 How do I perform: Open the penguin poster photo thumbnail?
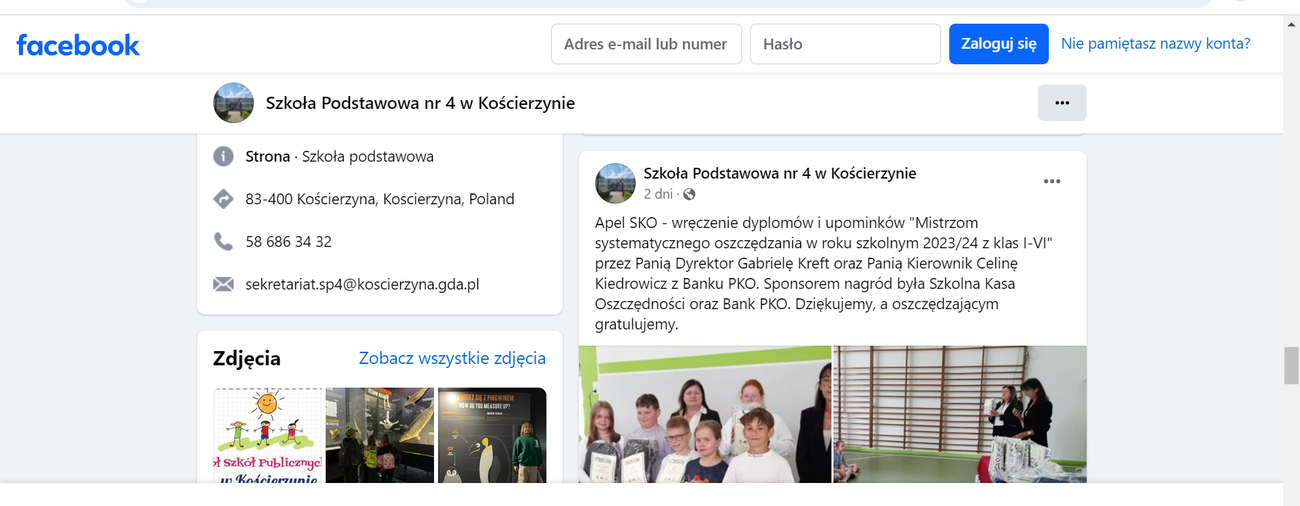pyautogui.click(x=492, y=435)
